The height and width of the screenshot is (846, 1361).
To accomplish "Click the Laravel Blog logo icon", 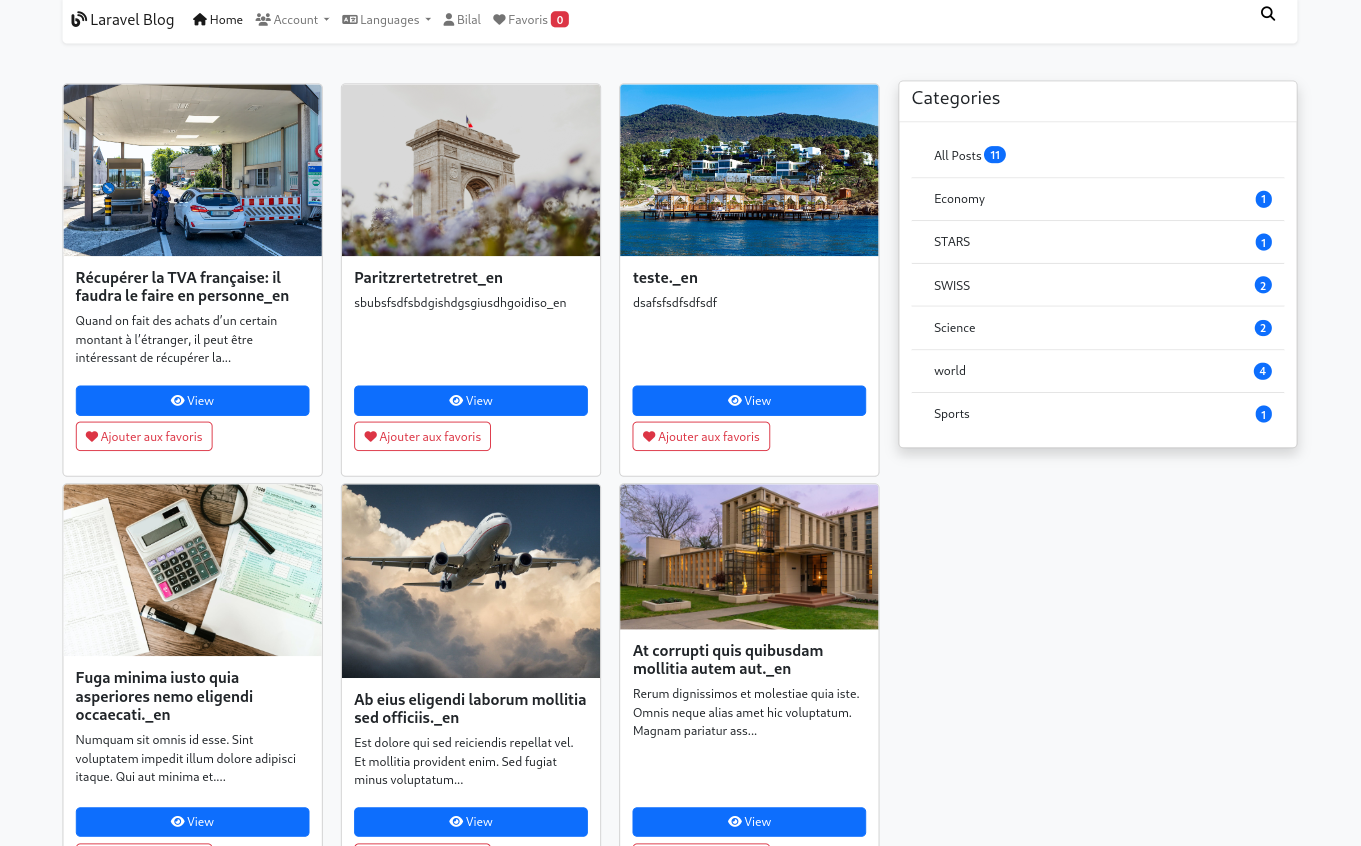I will tap(78, 18).
